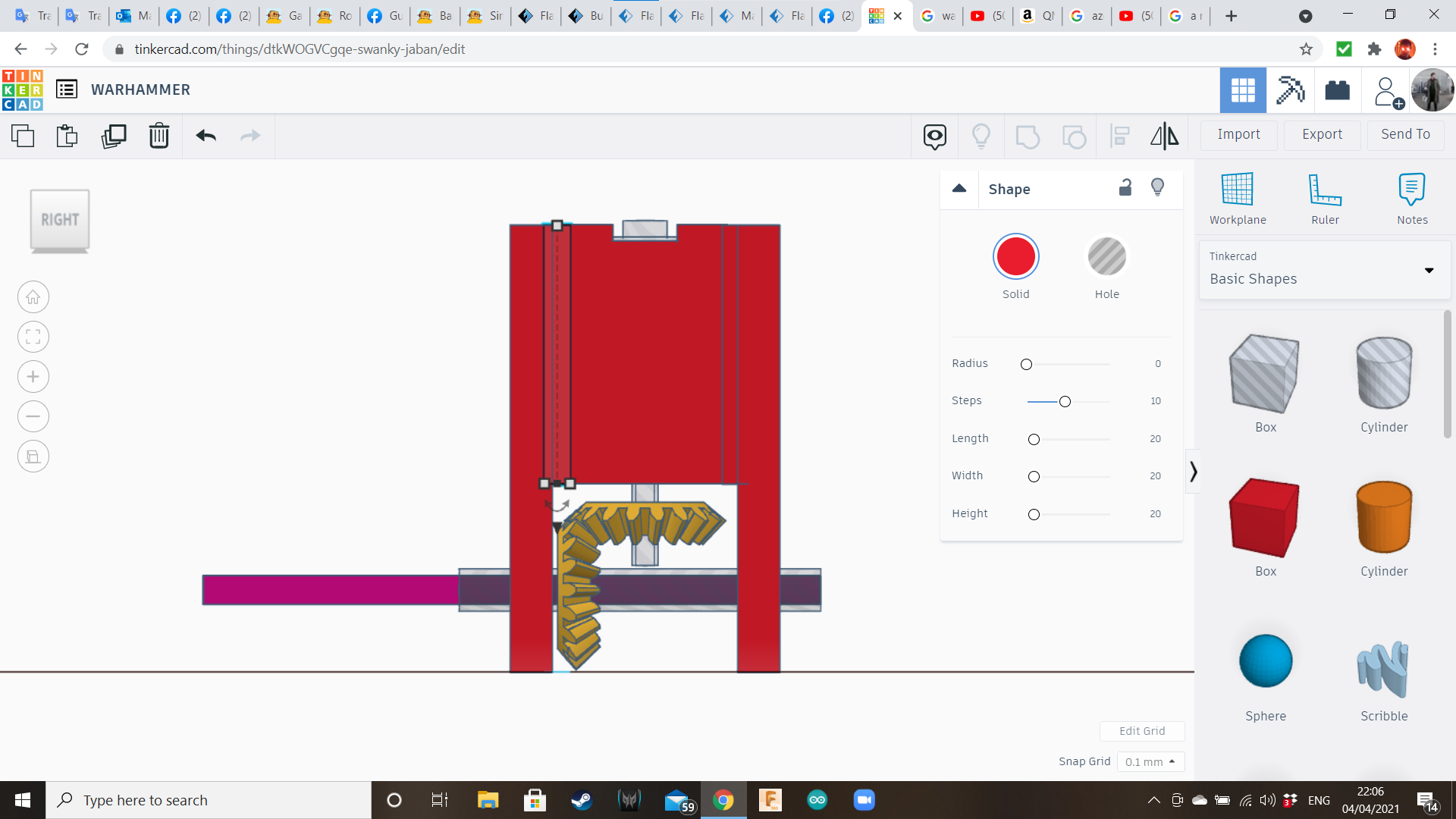
Task: Click the Steps slider handle
Action: 1065,401
